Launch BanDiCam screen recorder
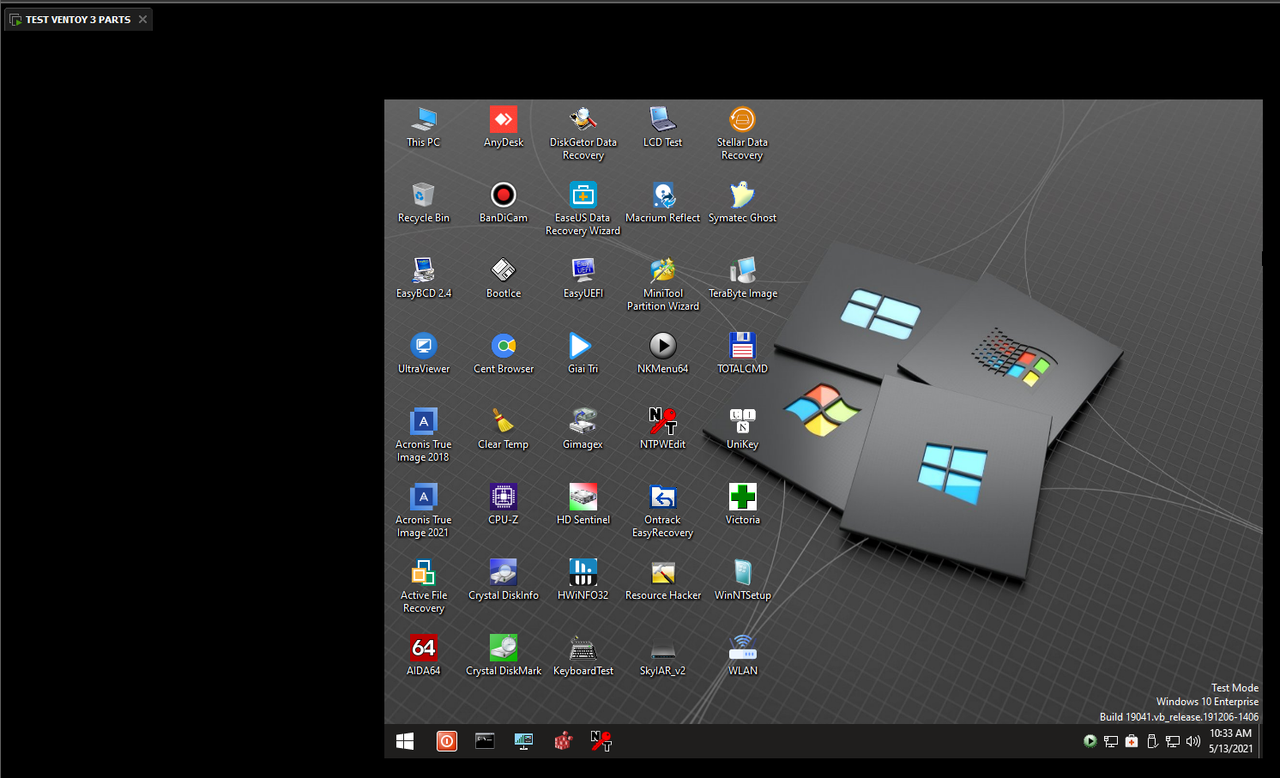The width and height of the screenshot is (1280, 778). click(503, 202)
